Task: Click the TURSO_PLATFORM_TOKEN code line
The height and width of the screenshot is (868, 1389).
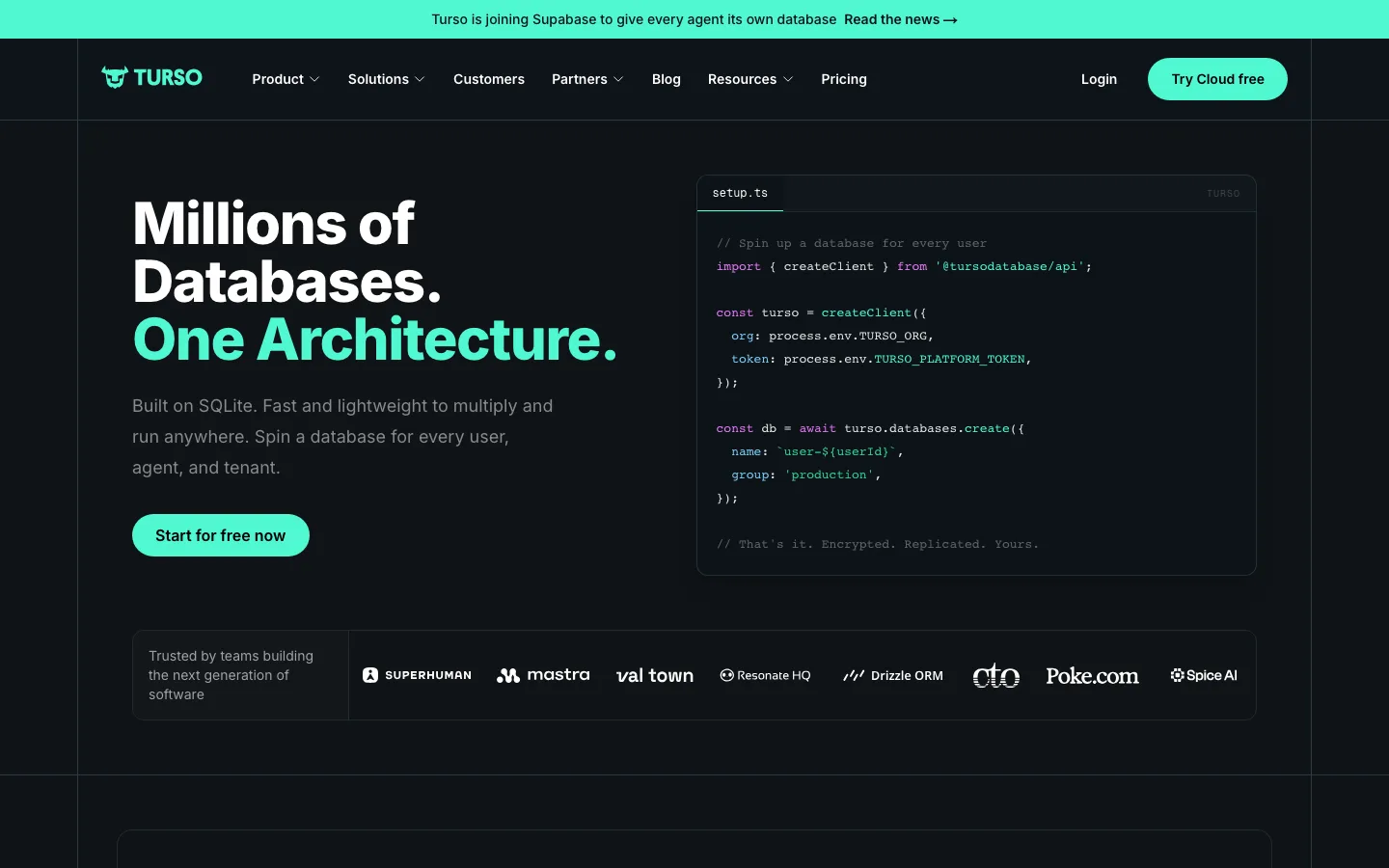Action: coord(882,359)
